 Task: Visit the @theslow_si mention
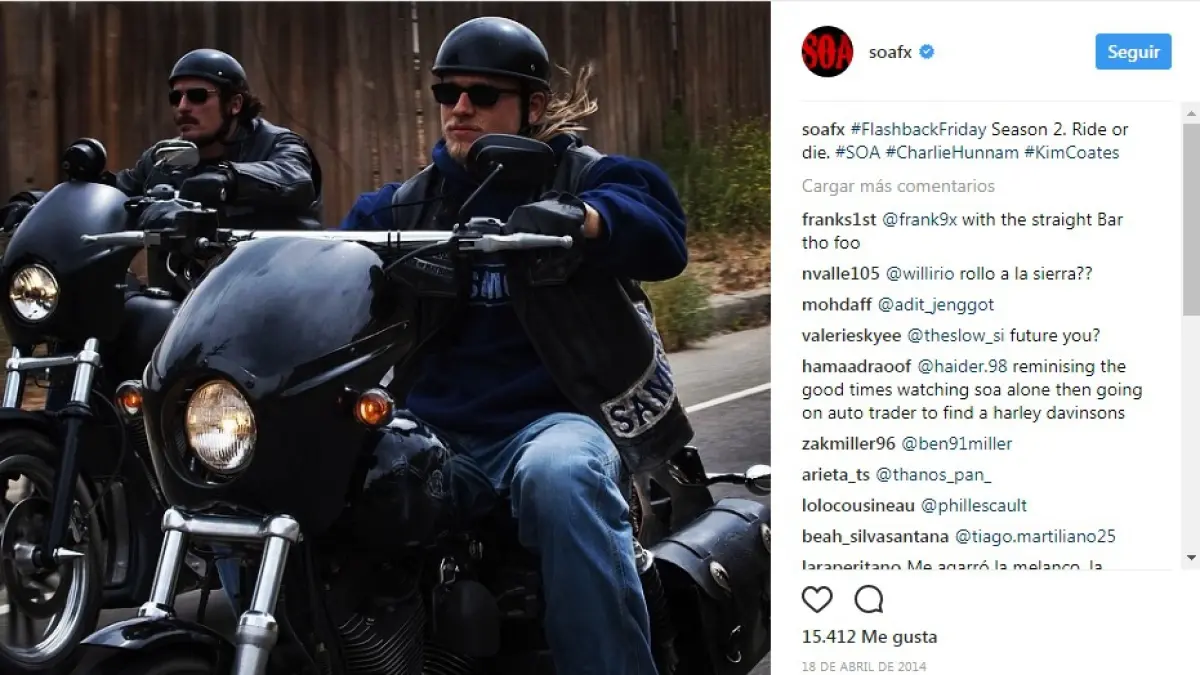(x=955, y=336)
